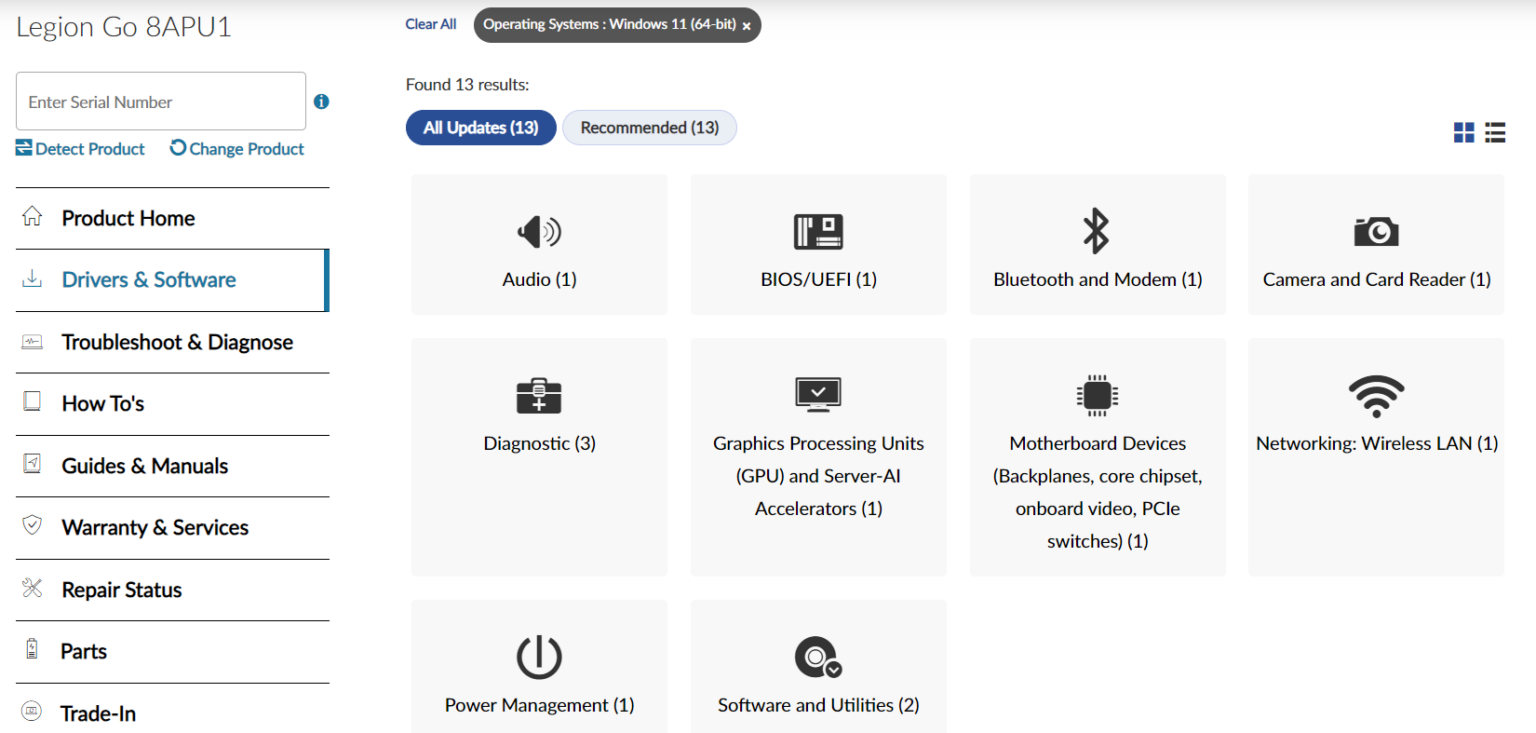
Task: Switch to list view layout
Action: (1495, 131)
